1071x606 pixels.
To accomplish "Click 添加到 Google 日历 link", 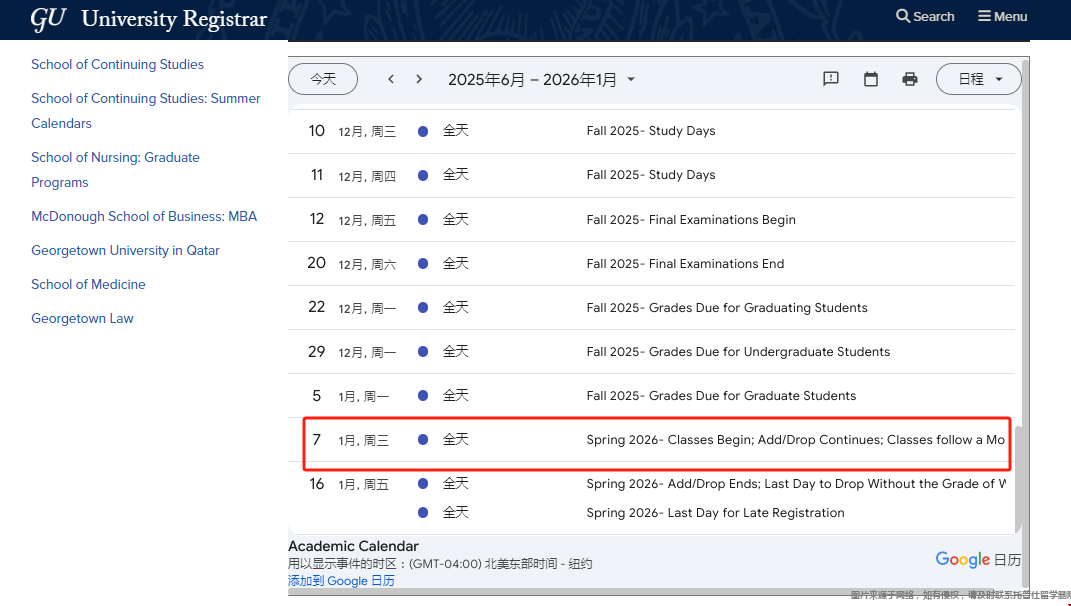I will [x=341, y=580].
